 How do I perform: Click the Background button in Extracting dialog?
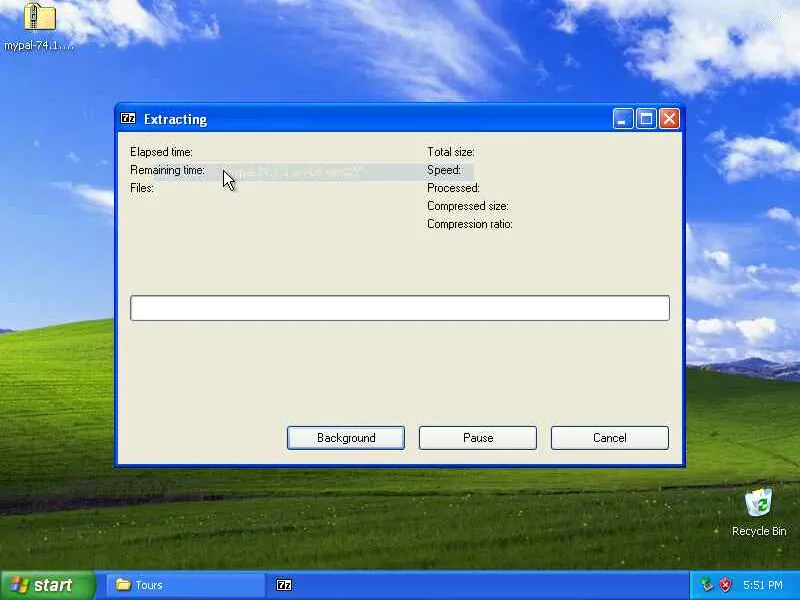346,438
